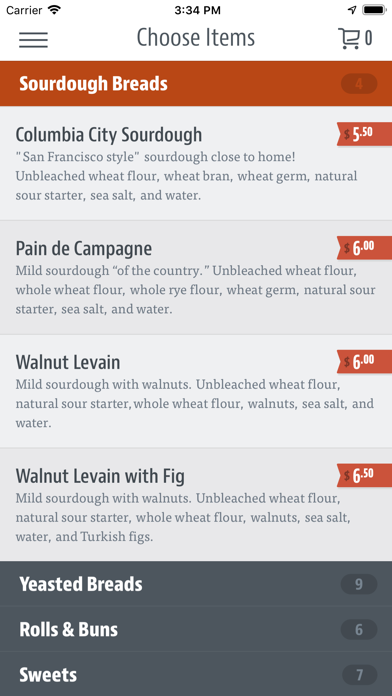Tap the Yeasted Breads count badge 9

(x=359, y=584)
